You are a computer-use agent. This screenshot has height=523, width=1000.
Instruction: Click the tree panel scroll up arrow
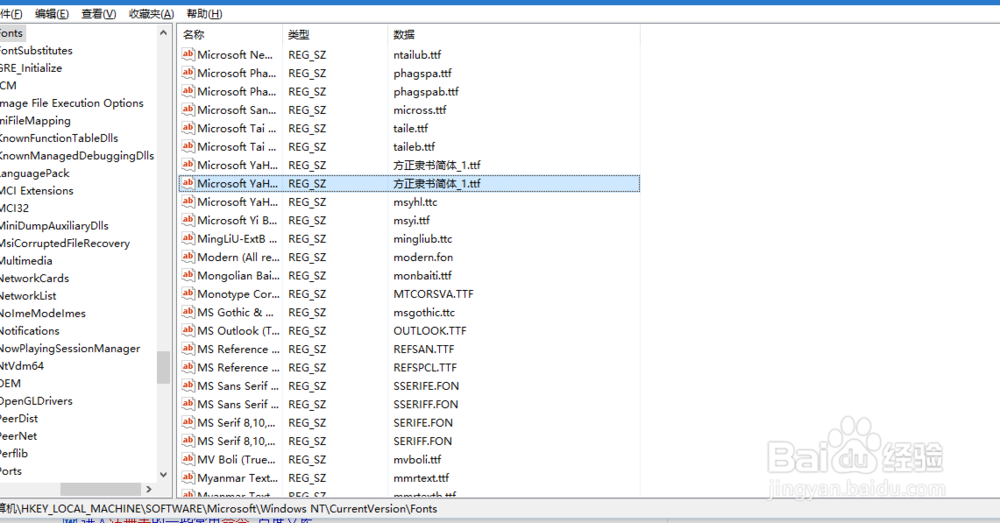coord(163,33)
